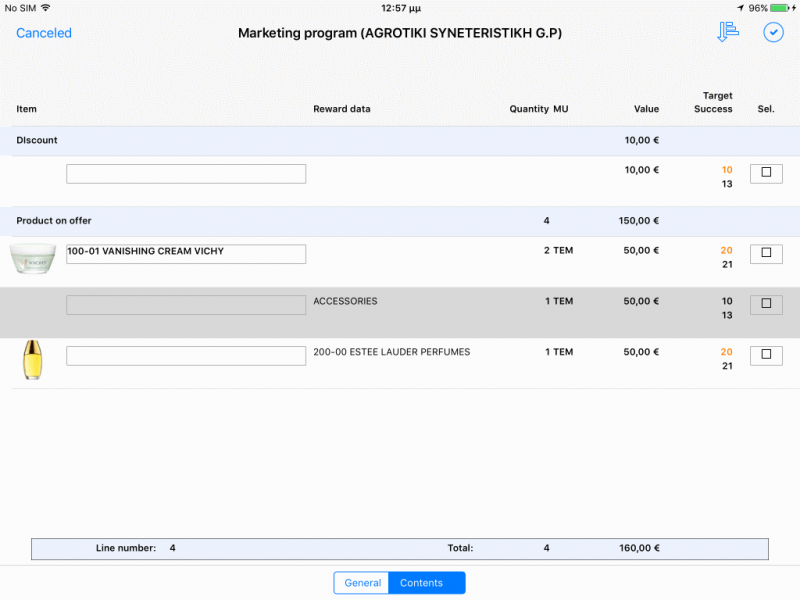Viewport: 800px width, 600px height.
Task: Tap the 160,00 € total value
Action: 639,548
